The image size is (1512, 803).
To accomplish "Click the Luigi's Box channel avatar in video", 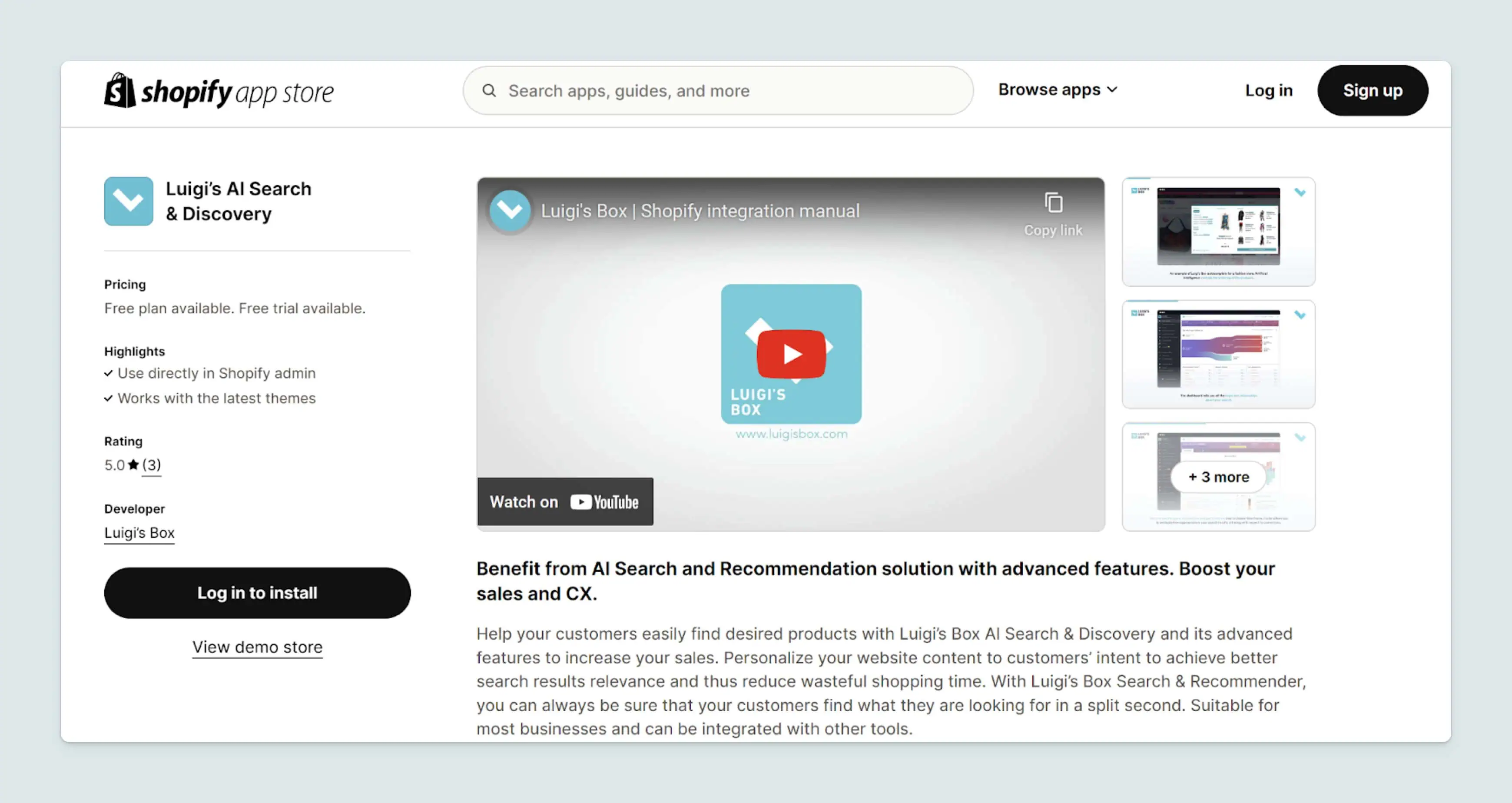I will point(510,210).
